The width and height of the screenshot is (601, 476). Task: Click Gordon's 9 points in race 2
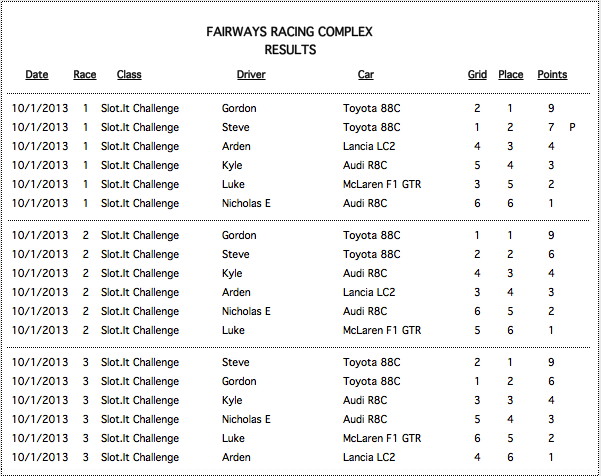pyautogui.click(x=551, y=235)
